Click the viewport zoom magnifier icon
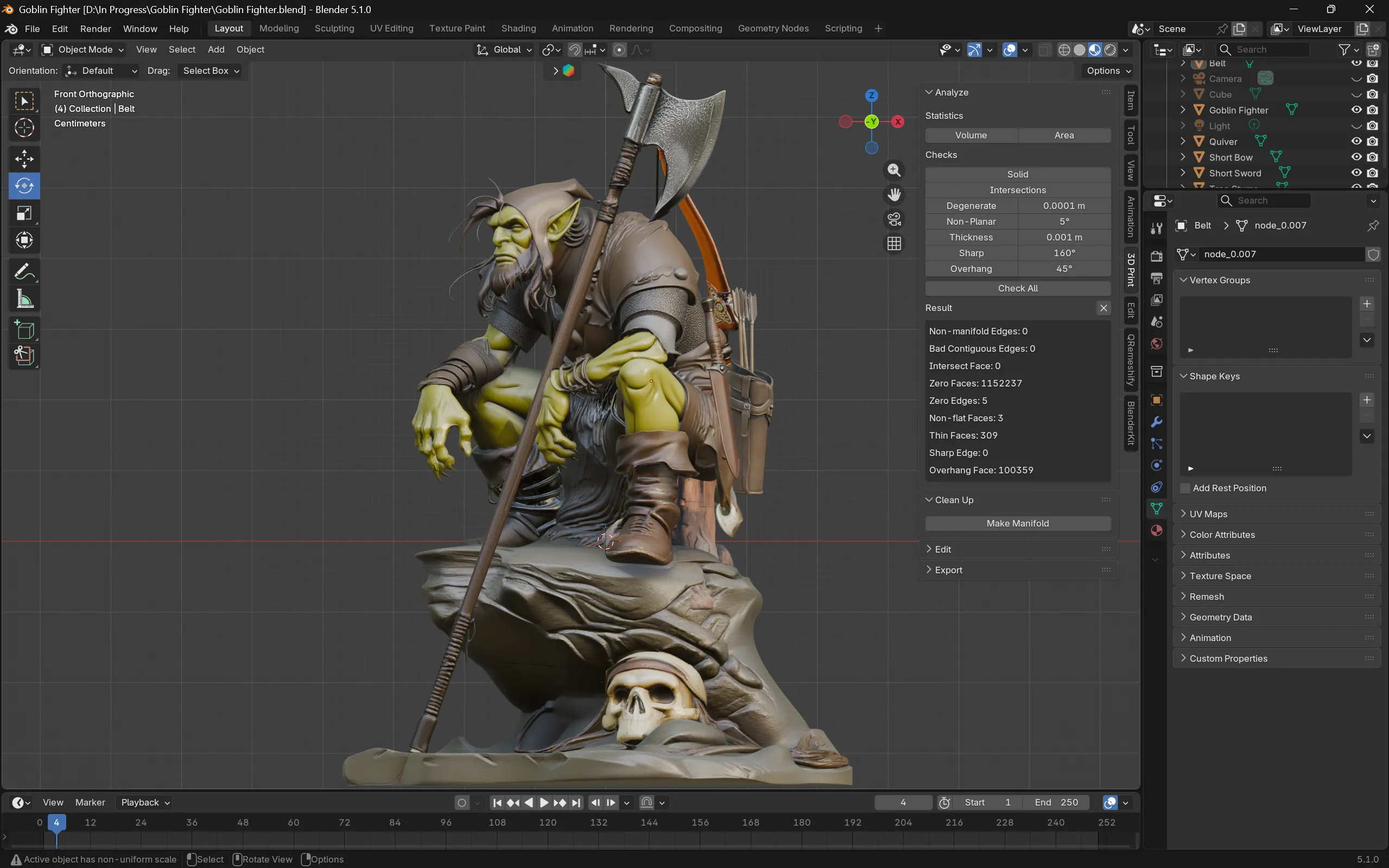Viewport: 1389px width, 868px height. [x=894, y=170]
